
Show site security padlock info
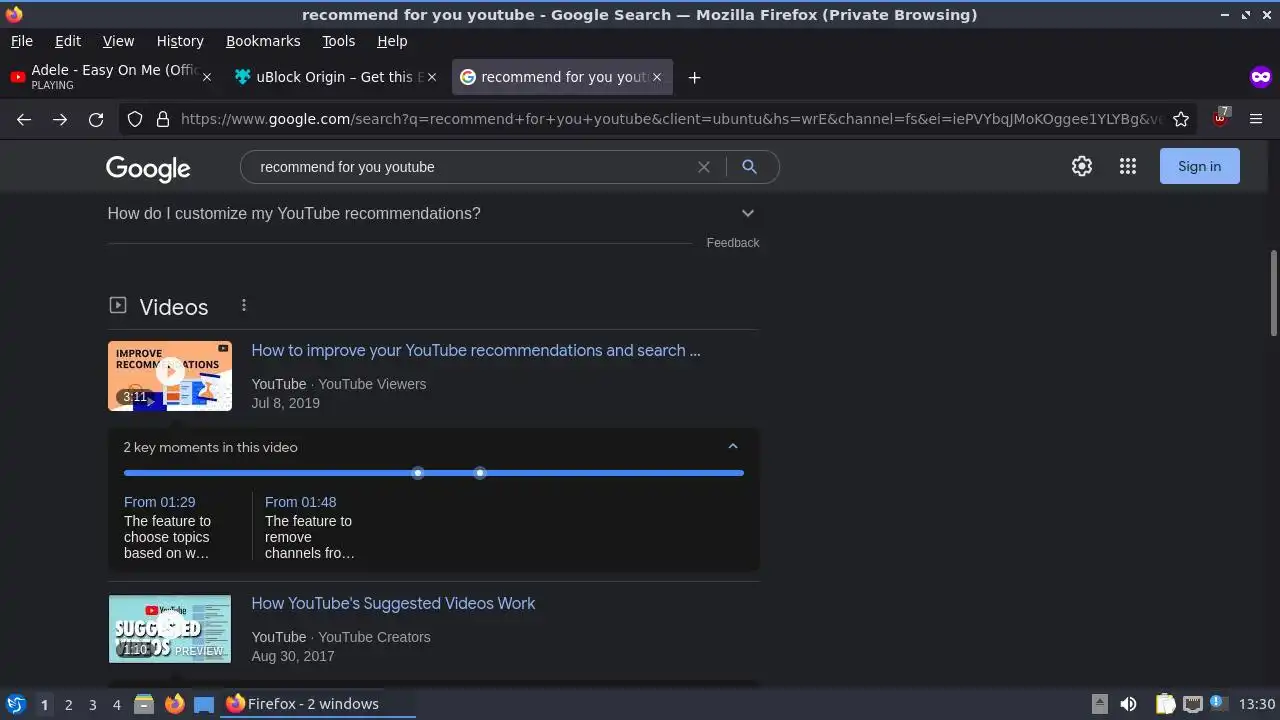(163, 119)
